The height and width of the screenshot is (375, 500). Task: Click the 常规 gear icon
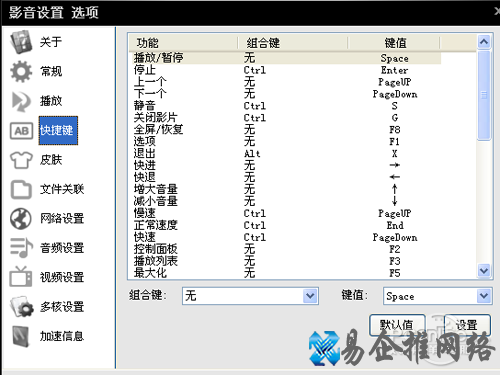point(21,71)
